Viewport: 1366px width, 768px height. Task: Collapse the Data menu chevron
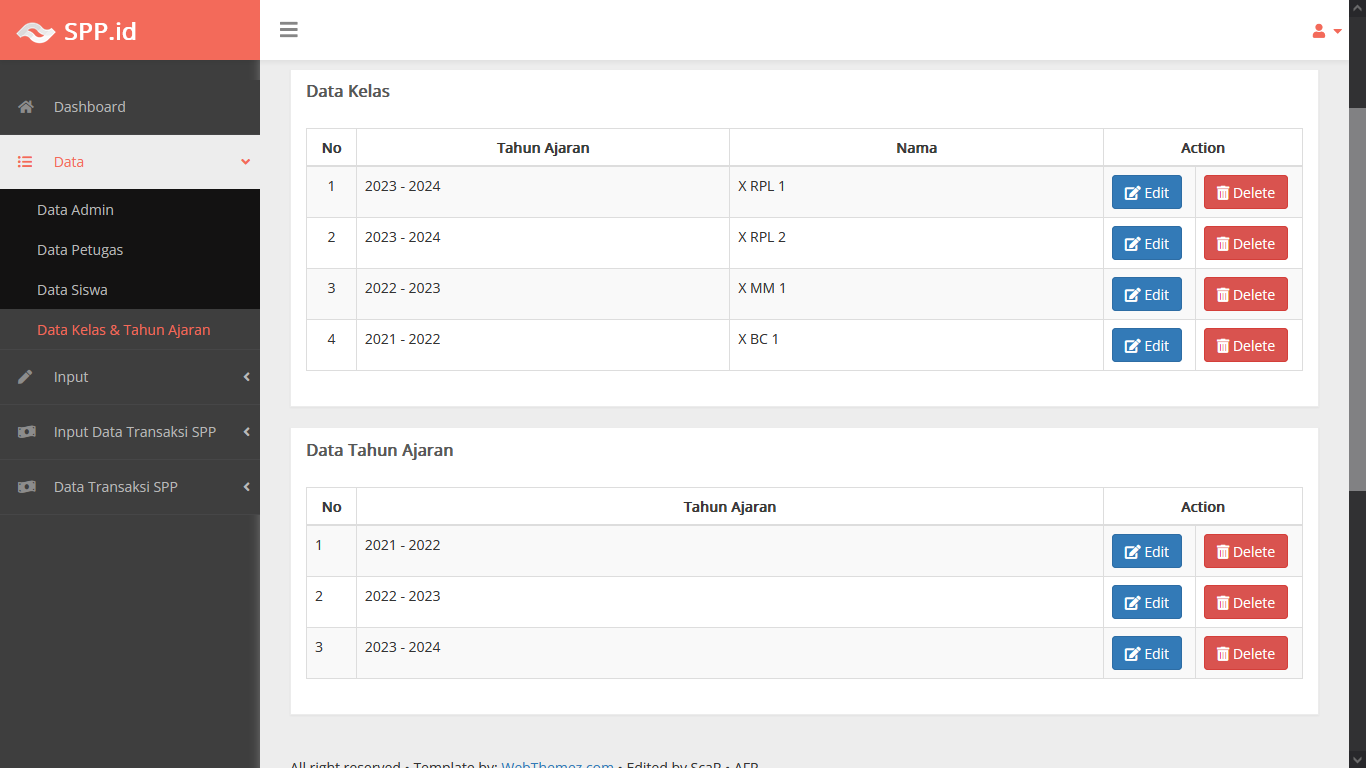click(245, 162)
